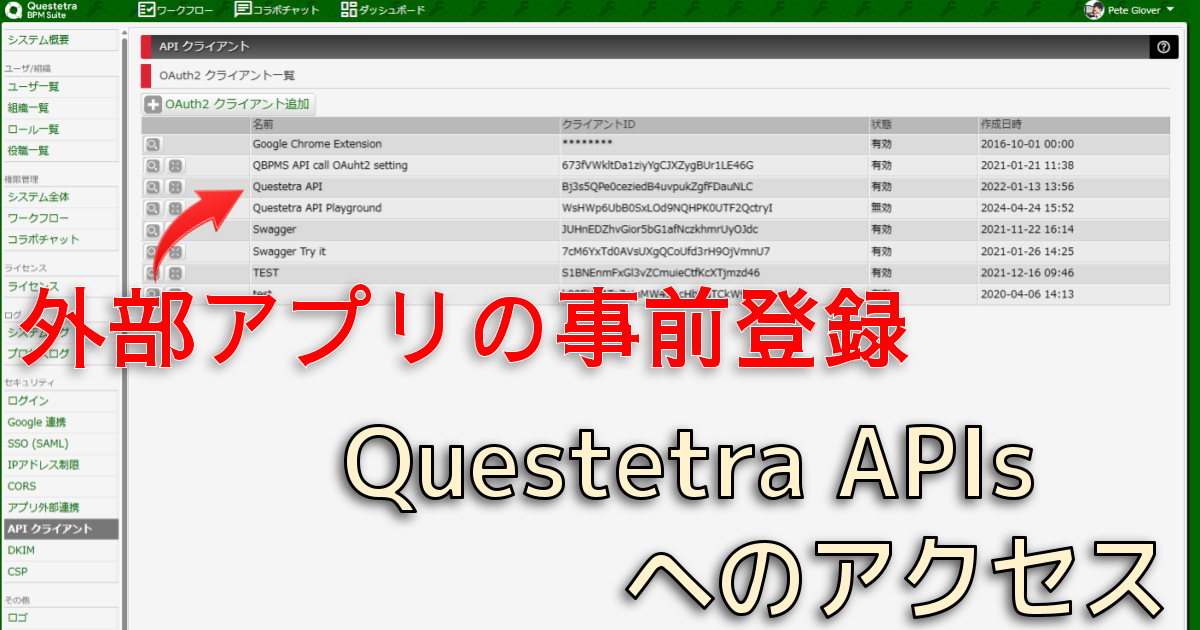Edit the QBPMS API call OAuht2 setting client
The width and height of the screenshot is (1200, 630).
176,166
